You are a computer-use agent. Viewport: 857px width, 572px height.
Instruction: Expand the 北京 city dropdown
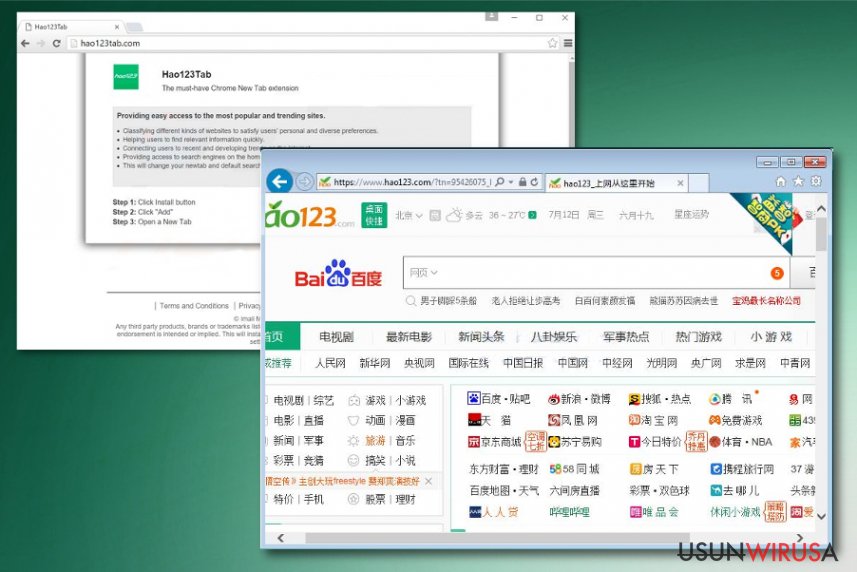[408, 215]
